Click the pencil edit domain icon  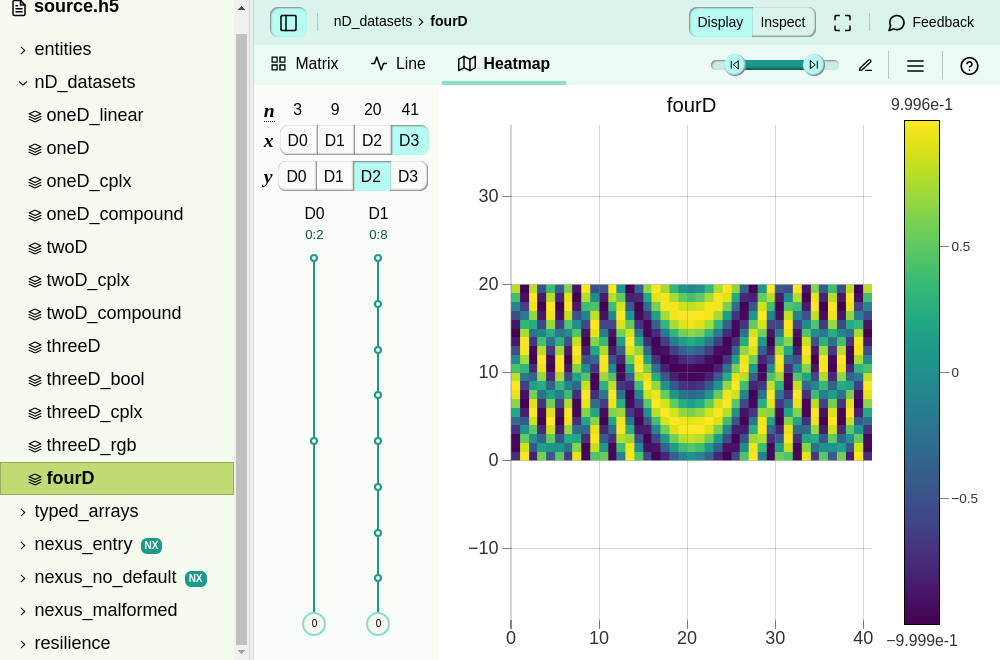tap(865, 66)
